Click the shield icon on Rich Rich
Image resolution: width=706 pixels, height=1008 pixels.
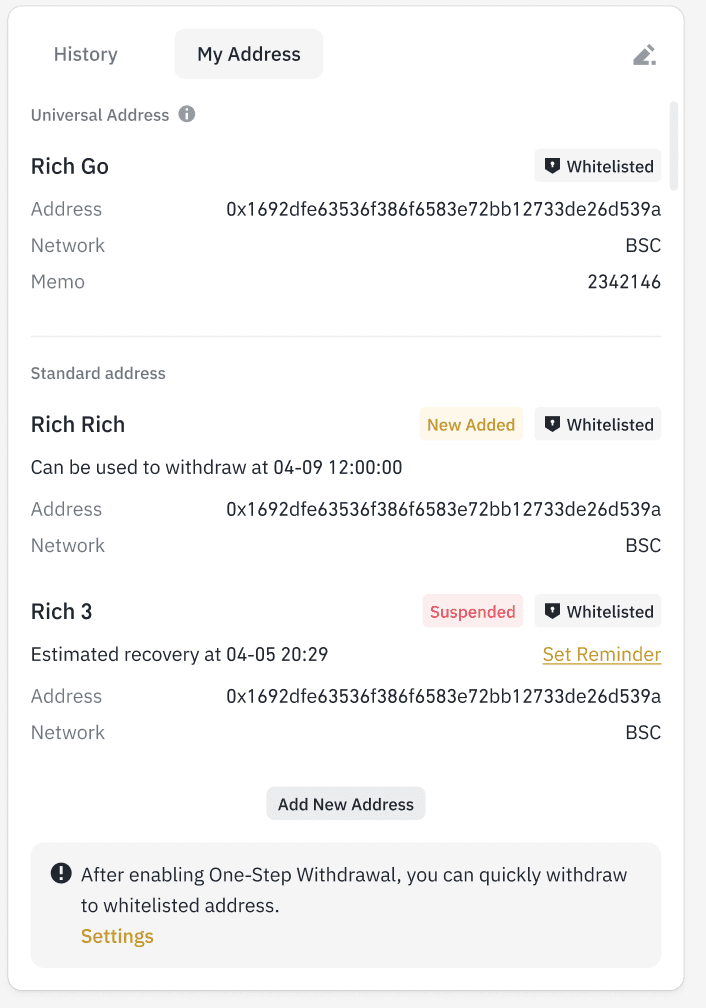552,424
